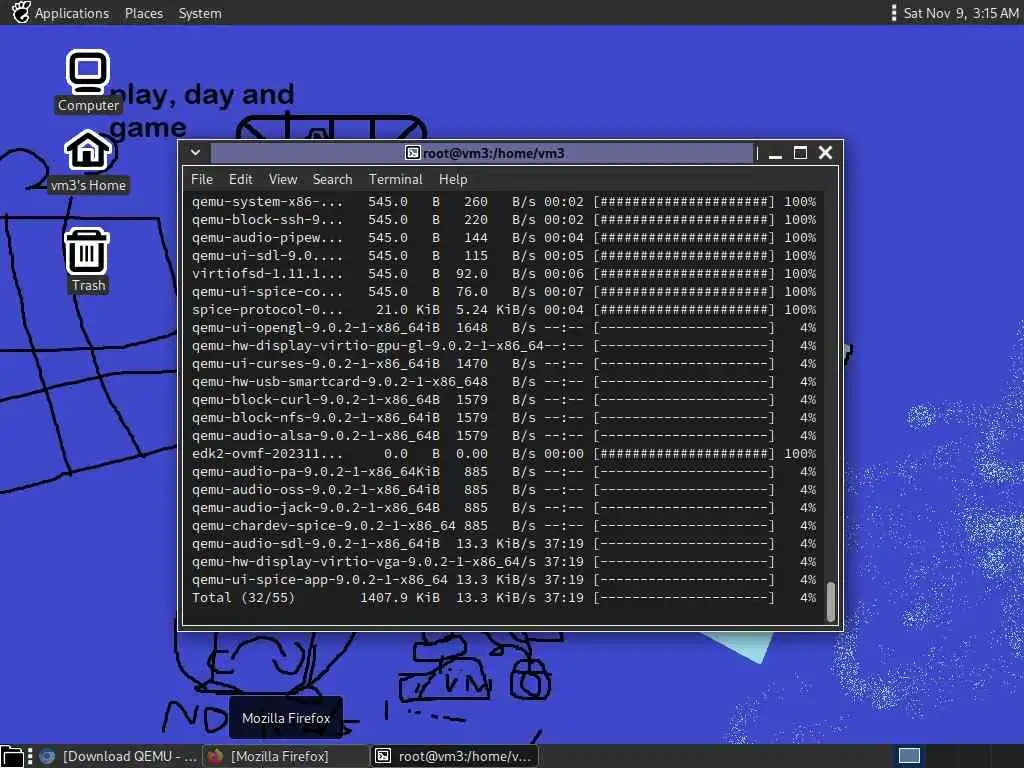
Task: Click the 'qemu-ui-spice-co...' row
Action: [504, 292]
